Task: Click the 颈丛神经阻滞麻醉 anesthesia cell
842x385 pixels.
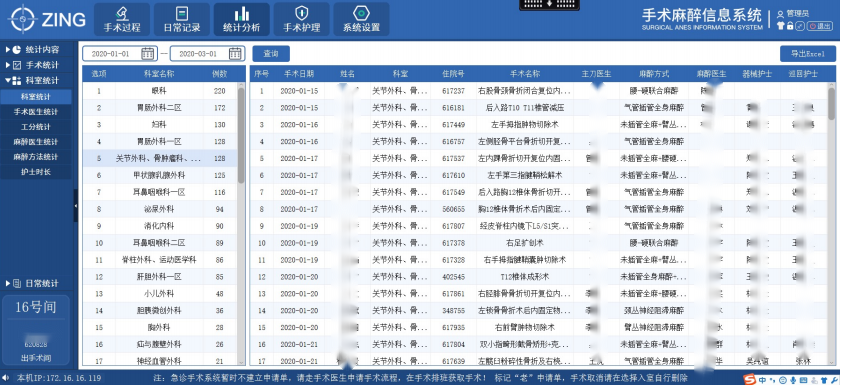Action: [654, 310]
